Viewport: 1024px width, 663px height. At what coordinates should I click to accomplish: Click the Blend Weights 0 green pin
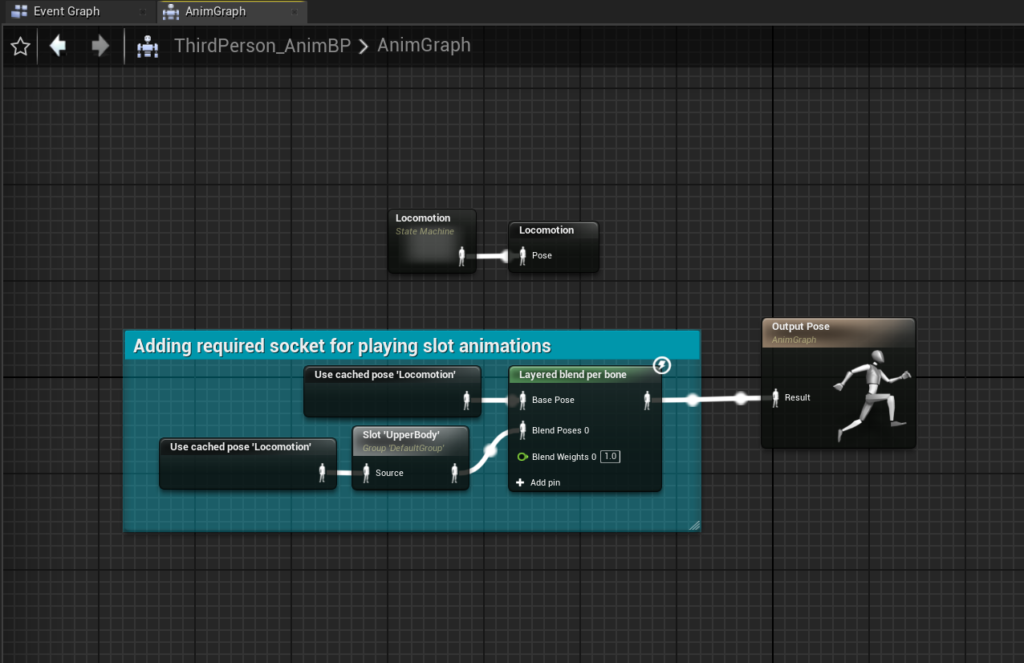(x=521, y=457)
